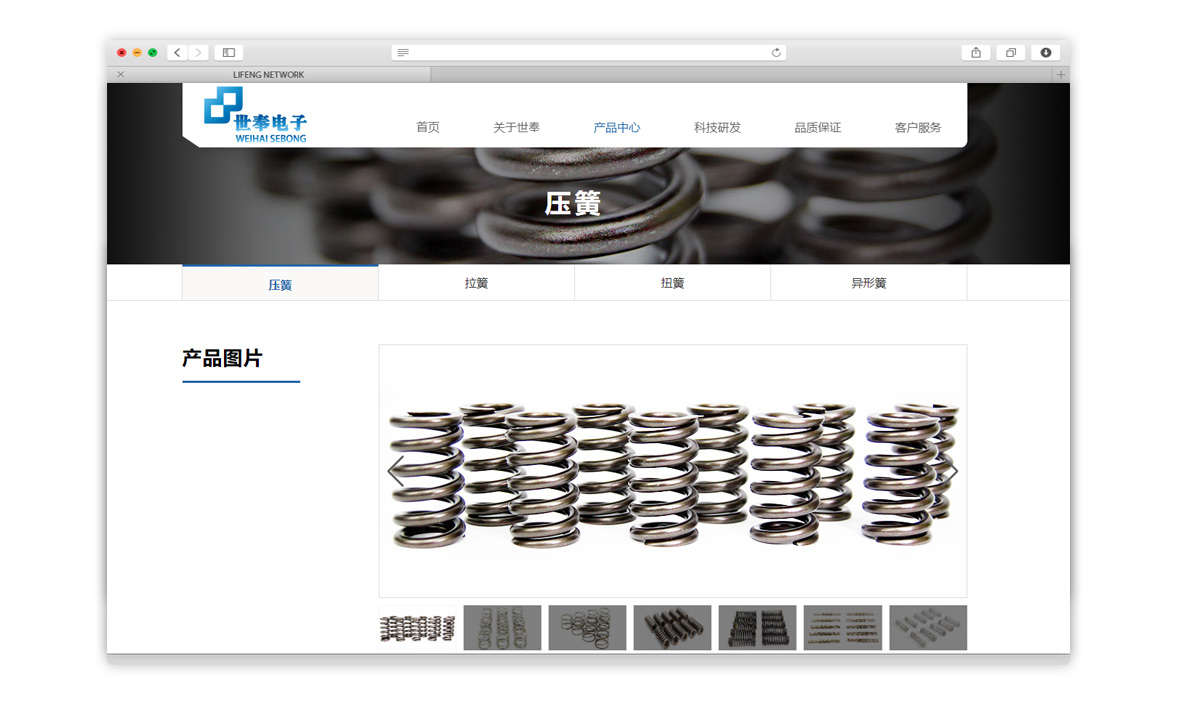Image resolution: width=1188 pixels, height=711 pixels.
Task: Close the LIFENG NETWORK tab
Action: pyautogui.click(x=120, y=74)
